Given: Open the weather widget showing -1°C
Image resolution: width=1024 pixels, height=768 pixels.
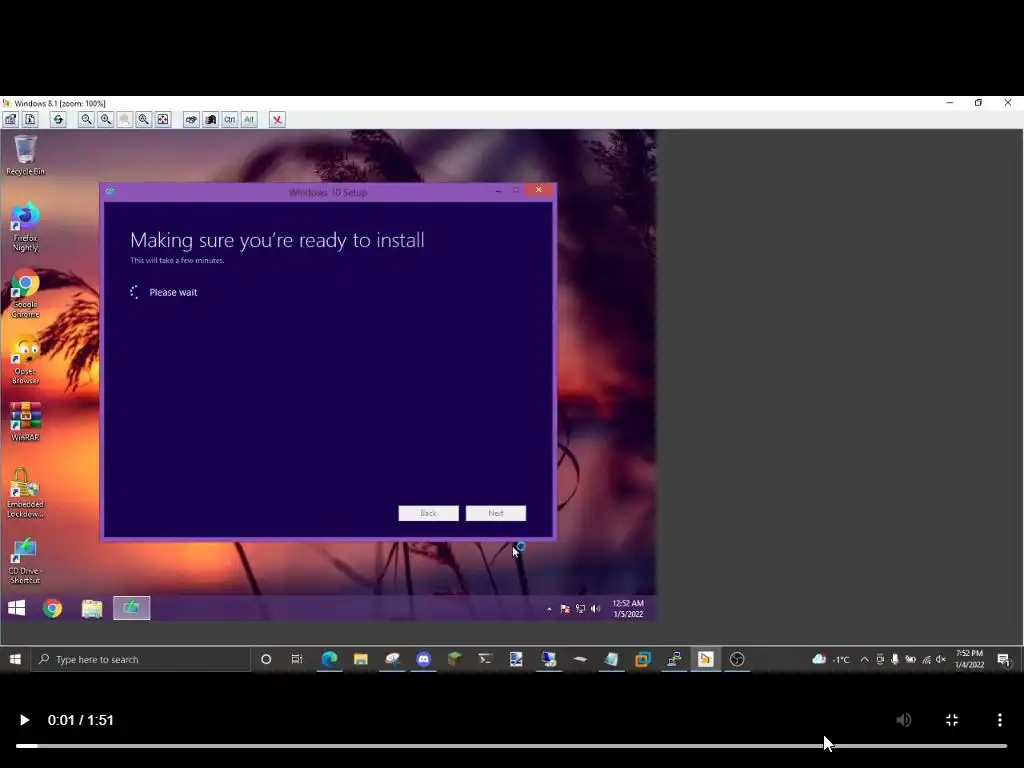Looking at the screenshot, I should 831,660.
